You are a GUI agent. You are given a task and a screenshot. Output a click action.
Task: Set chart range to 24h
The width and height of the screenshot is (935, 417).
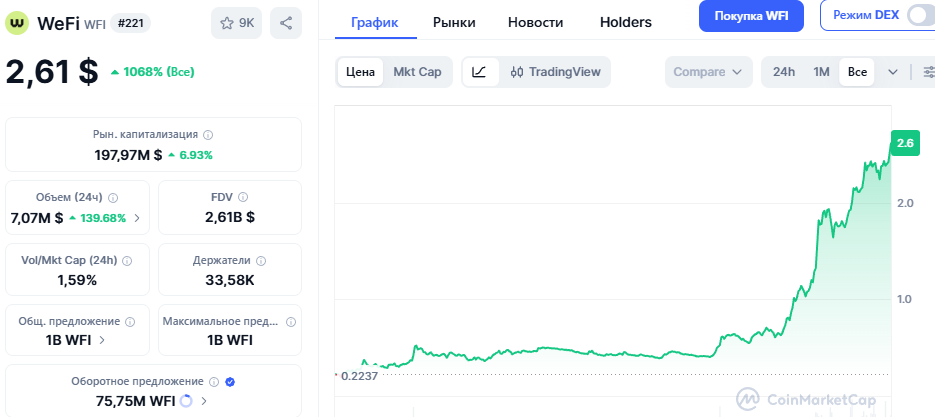(784, 72)
